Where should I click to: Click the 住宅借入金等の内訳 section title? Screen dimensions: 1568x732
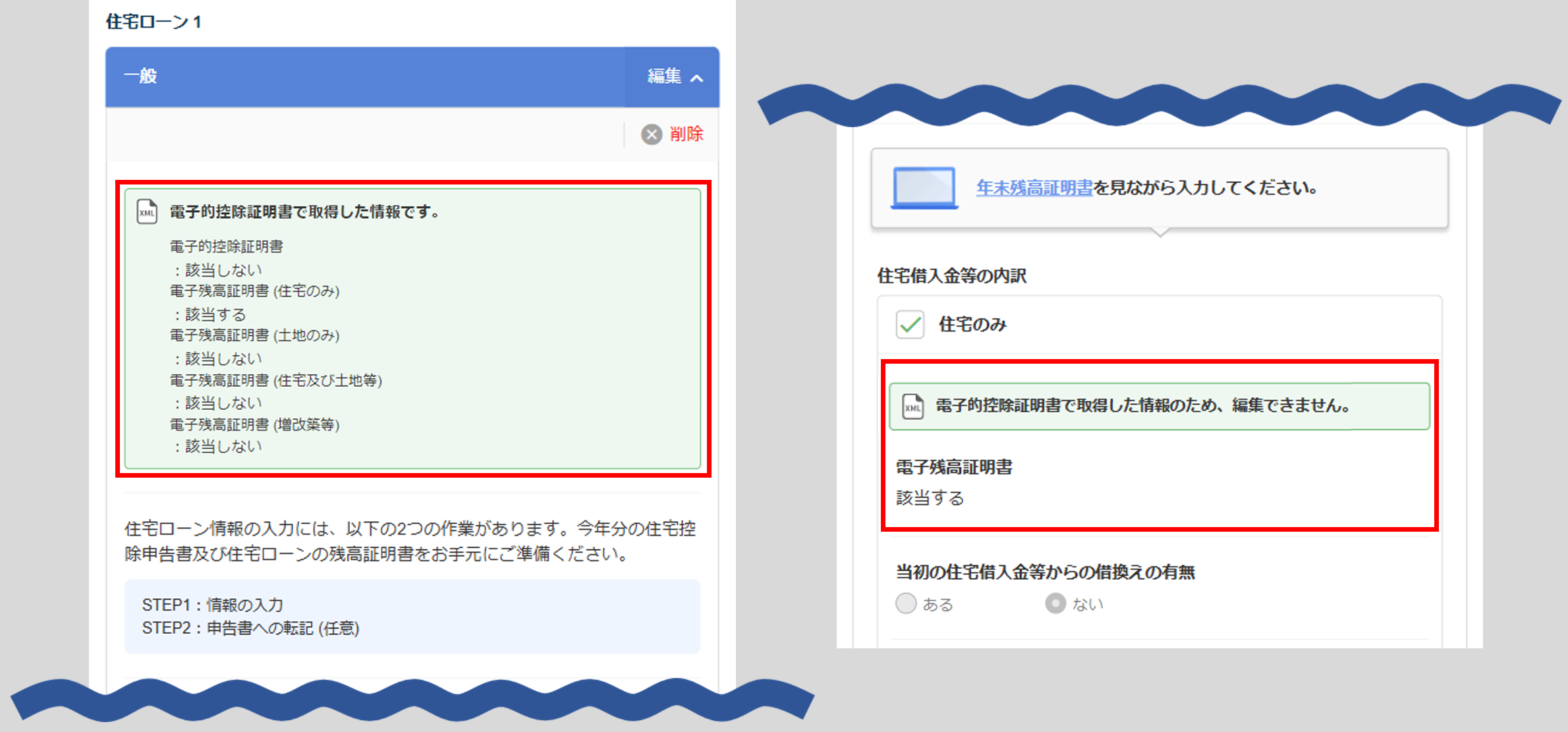951,275
